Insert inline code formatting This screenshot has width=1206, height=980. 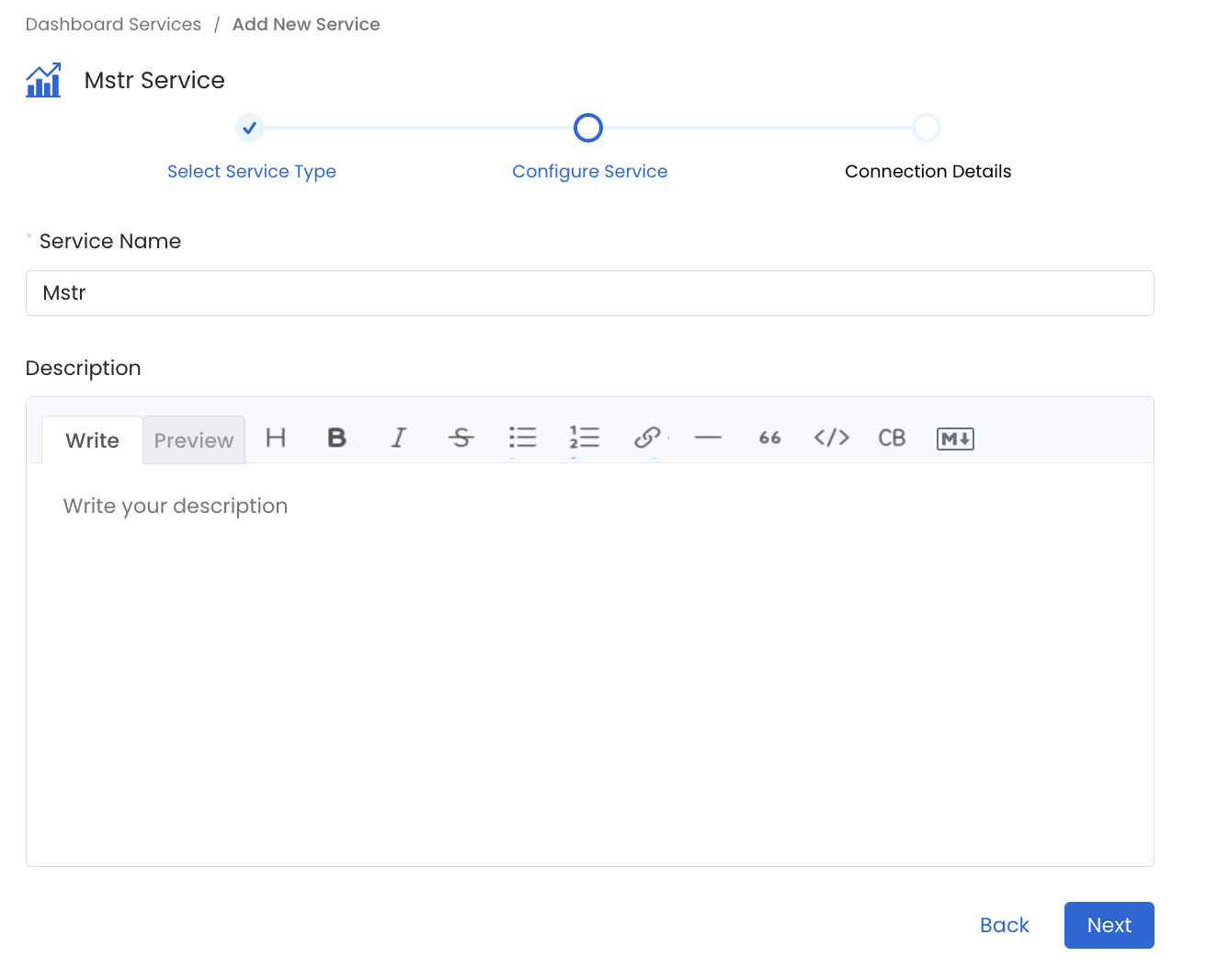(831, 439)
